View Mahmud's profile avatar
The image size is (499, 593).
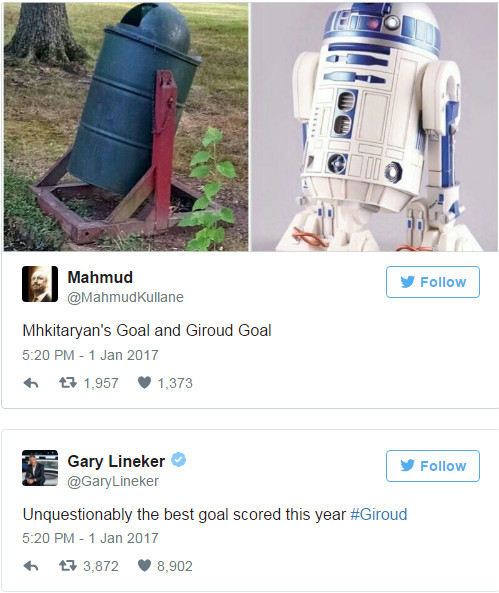(40, 284)
